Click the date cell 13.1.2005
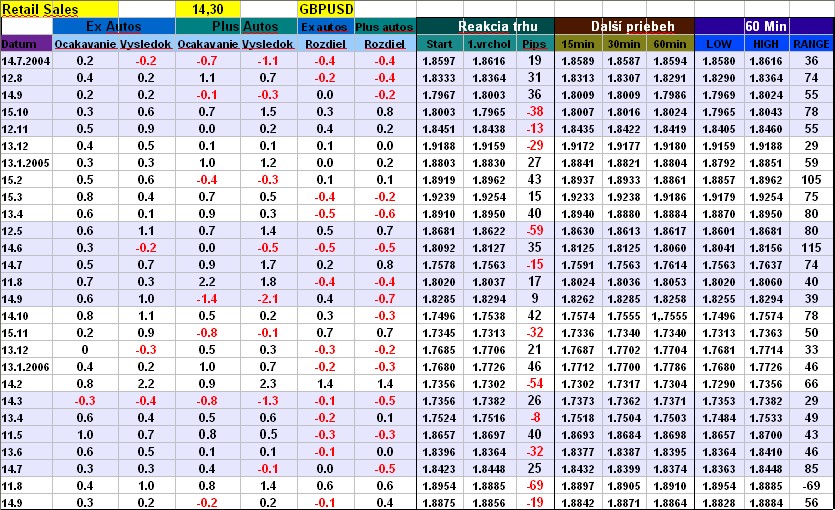This screenshot has width=835, height=510. coord(26,163)
